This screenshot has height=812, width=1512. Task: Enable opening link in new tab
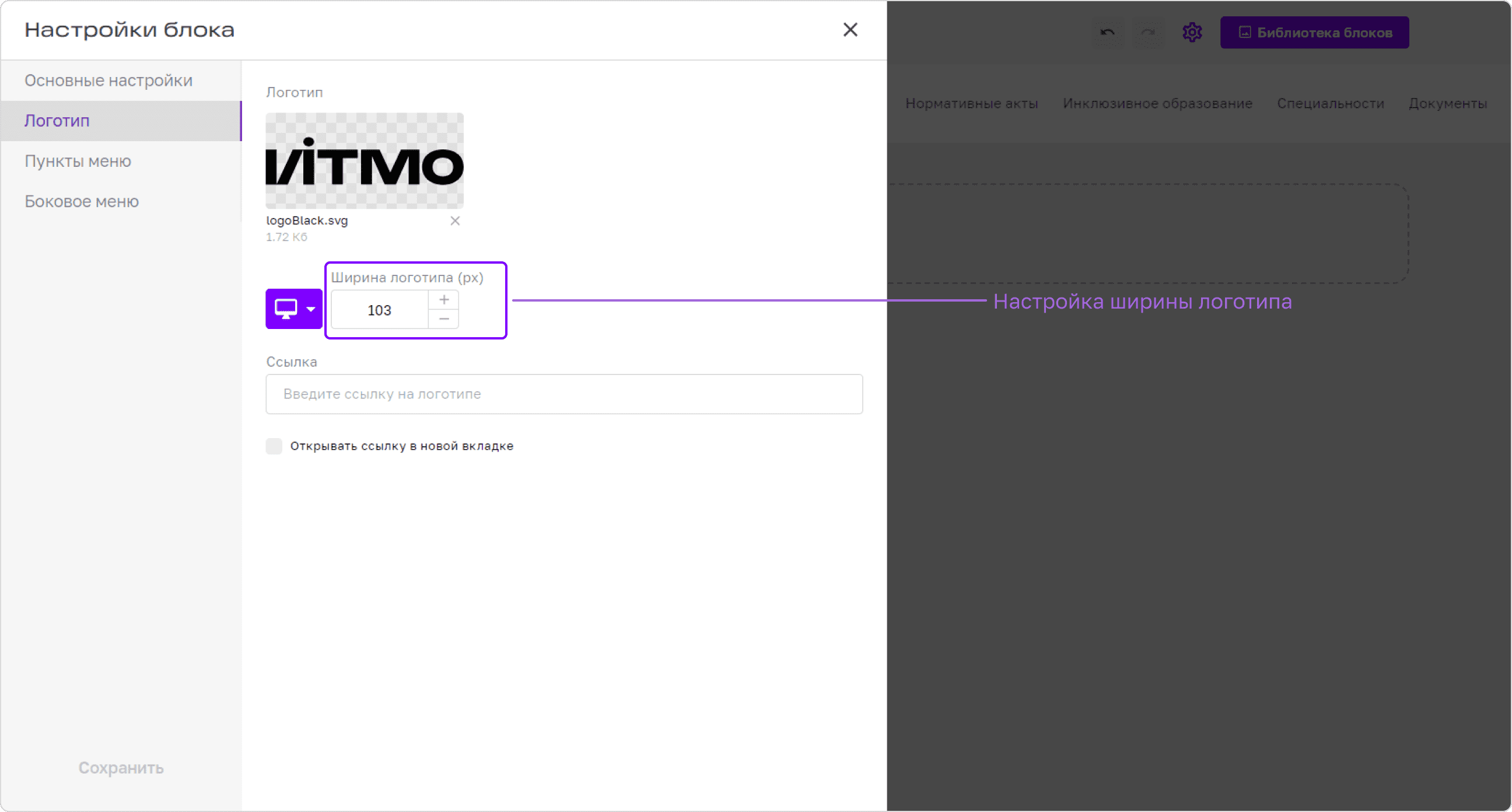(x=274, y=446)
